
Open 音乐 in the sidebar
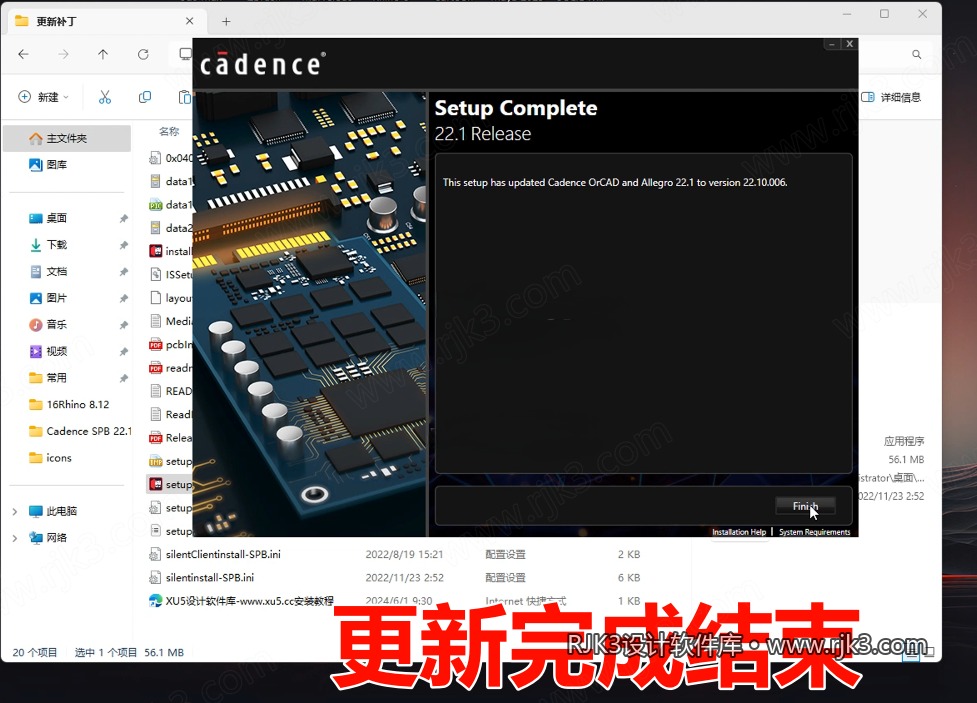pos(57,324)
